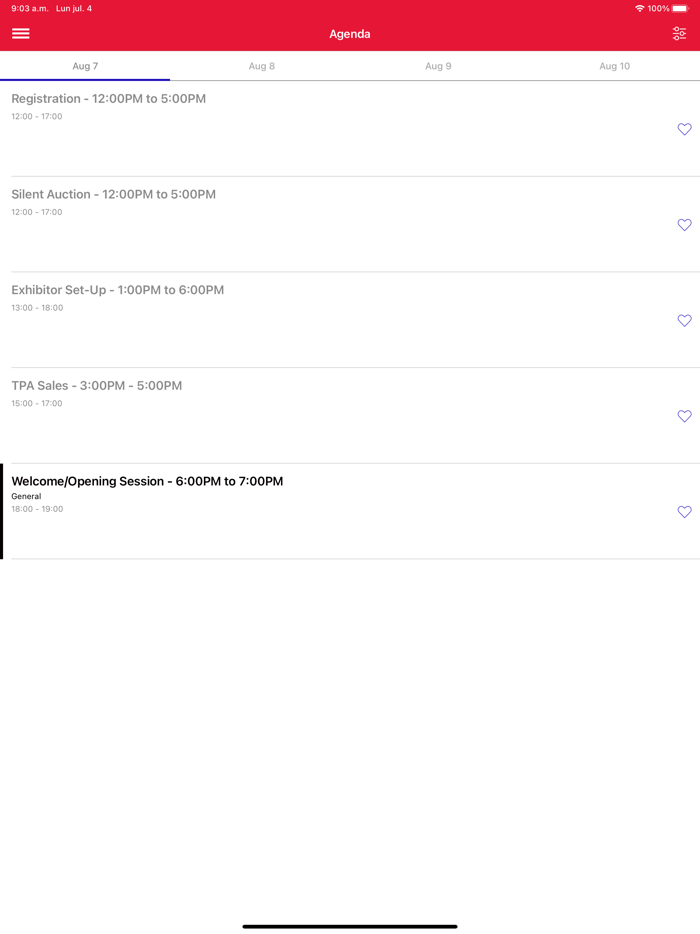The image size is (700, 934).
Task: Favorite the Exhibitor Set-Up session
Action: point(684,321)
